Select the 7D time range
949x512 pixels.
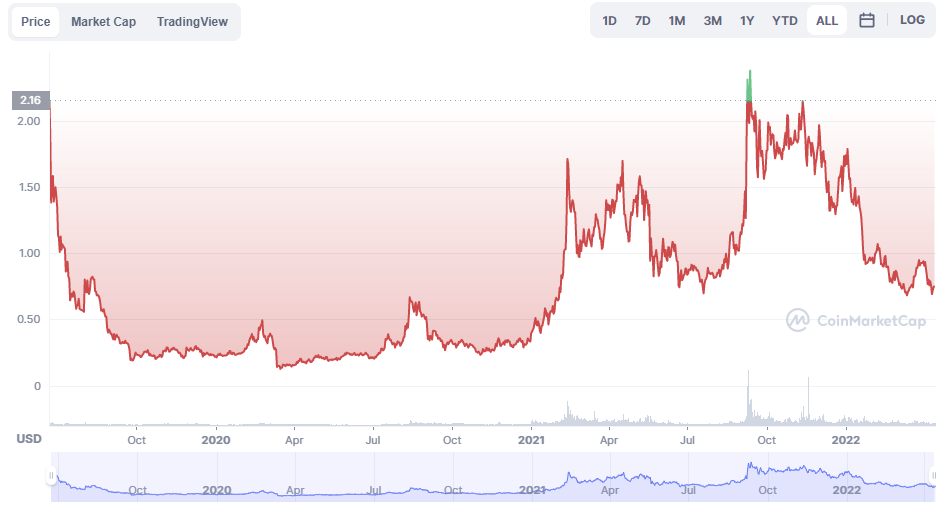coord(643,21)
